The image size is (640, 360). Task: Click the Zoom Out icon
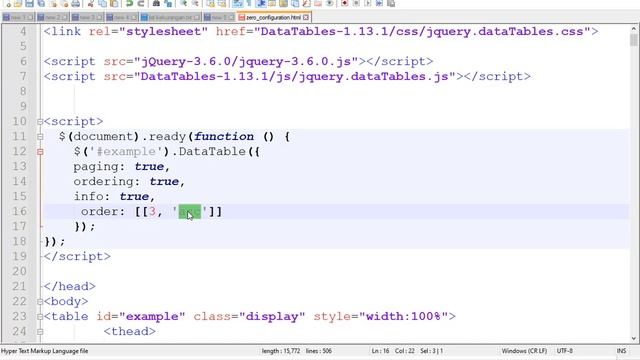point(195,4)
